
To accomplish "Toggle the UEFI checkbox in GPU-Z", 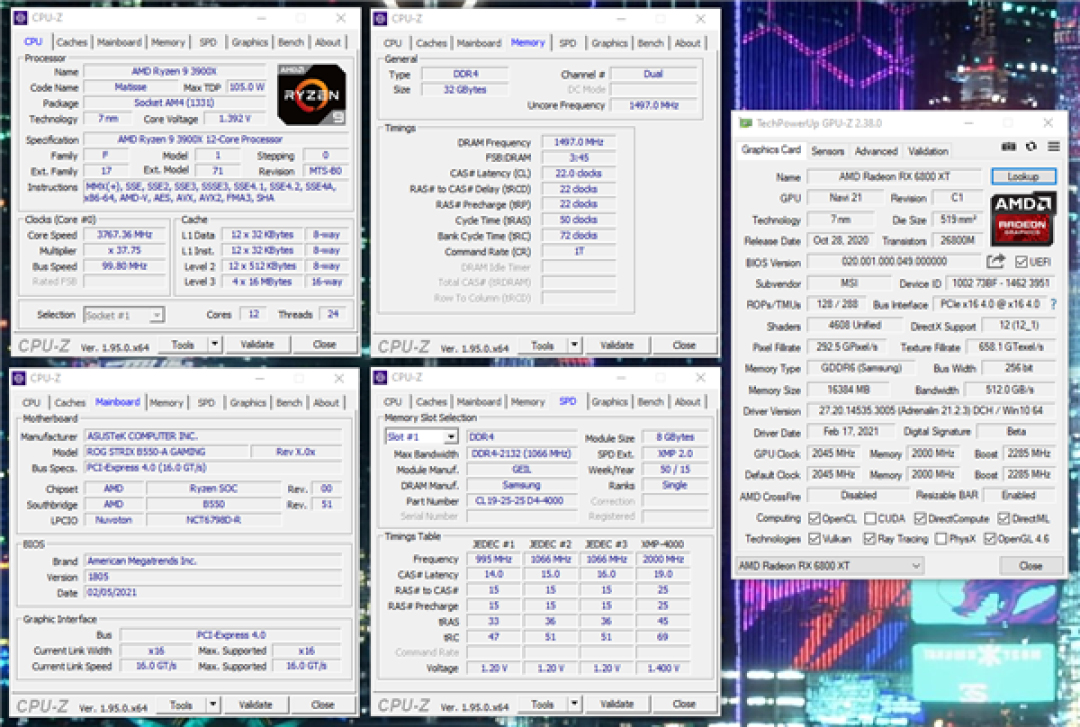I will pyautogui.click(x=1021, y=262).
